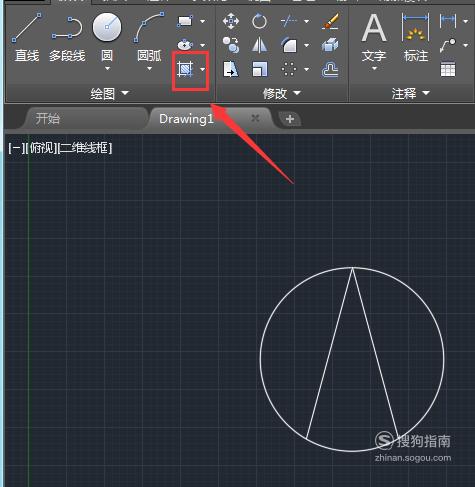Select the Ellipse draw tool icon
This screenshot has width=475, height=487.
[x=185, y=45]
